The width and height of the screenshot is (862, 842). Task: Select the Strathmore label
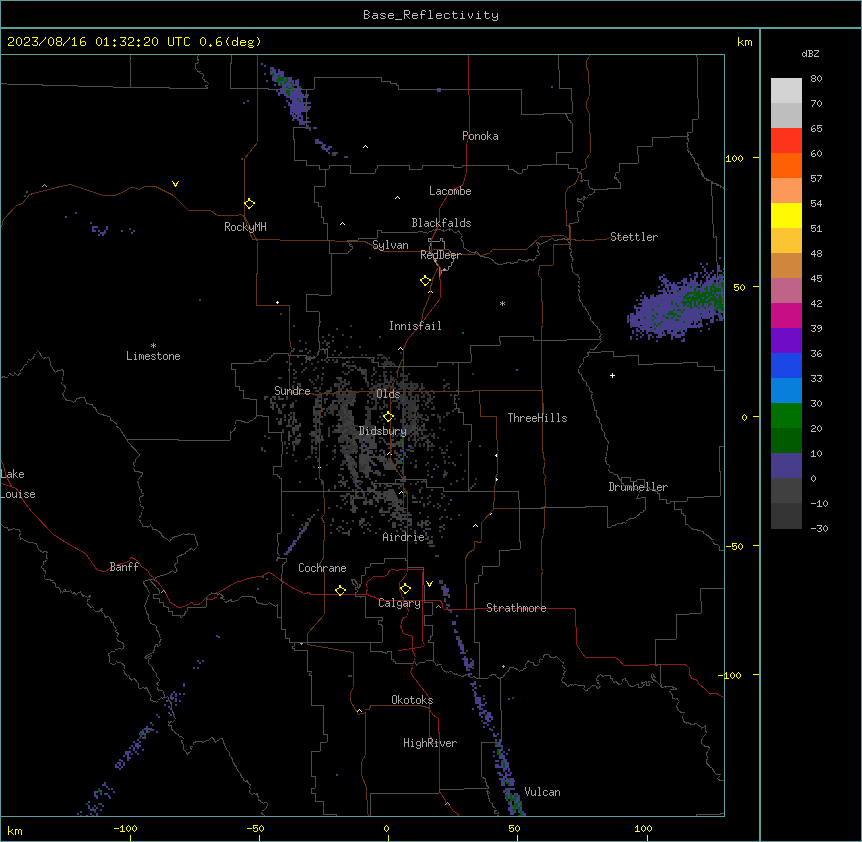[x=516, y=608]
